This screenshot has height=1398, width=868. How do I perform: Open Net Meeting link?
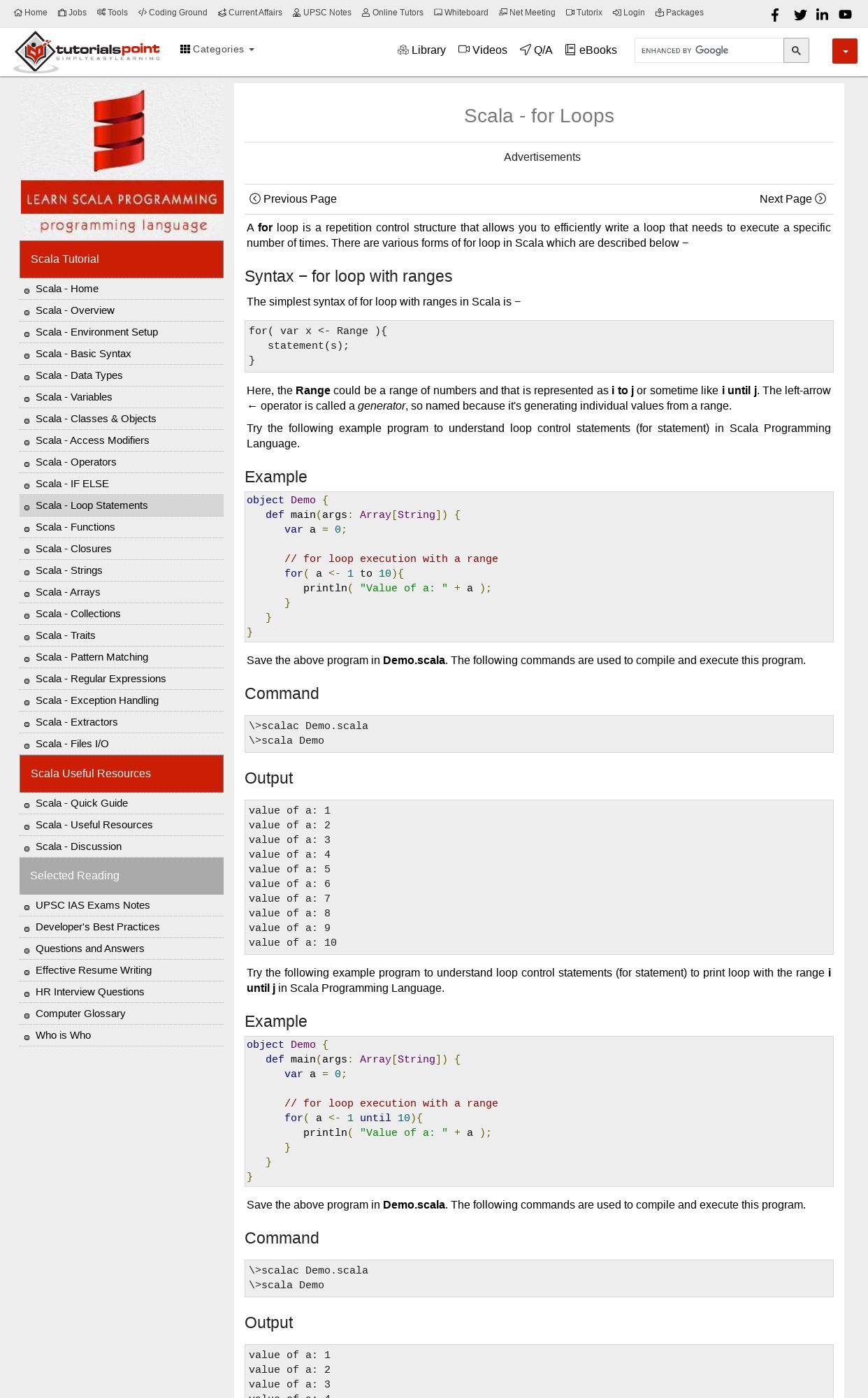(527, 13)
